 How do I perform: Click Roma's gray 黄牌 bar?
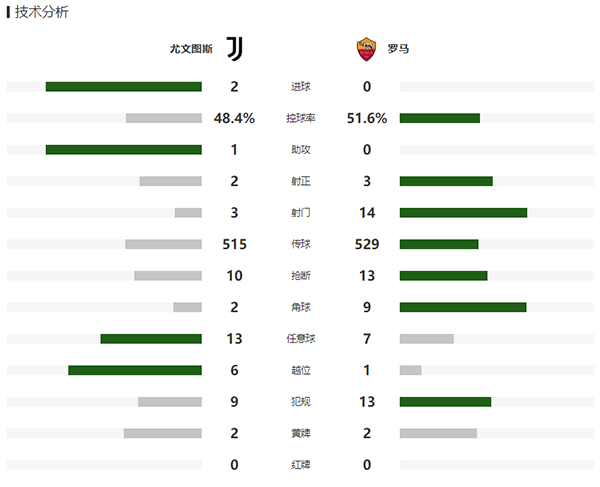tap(438, 433)
